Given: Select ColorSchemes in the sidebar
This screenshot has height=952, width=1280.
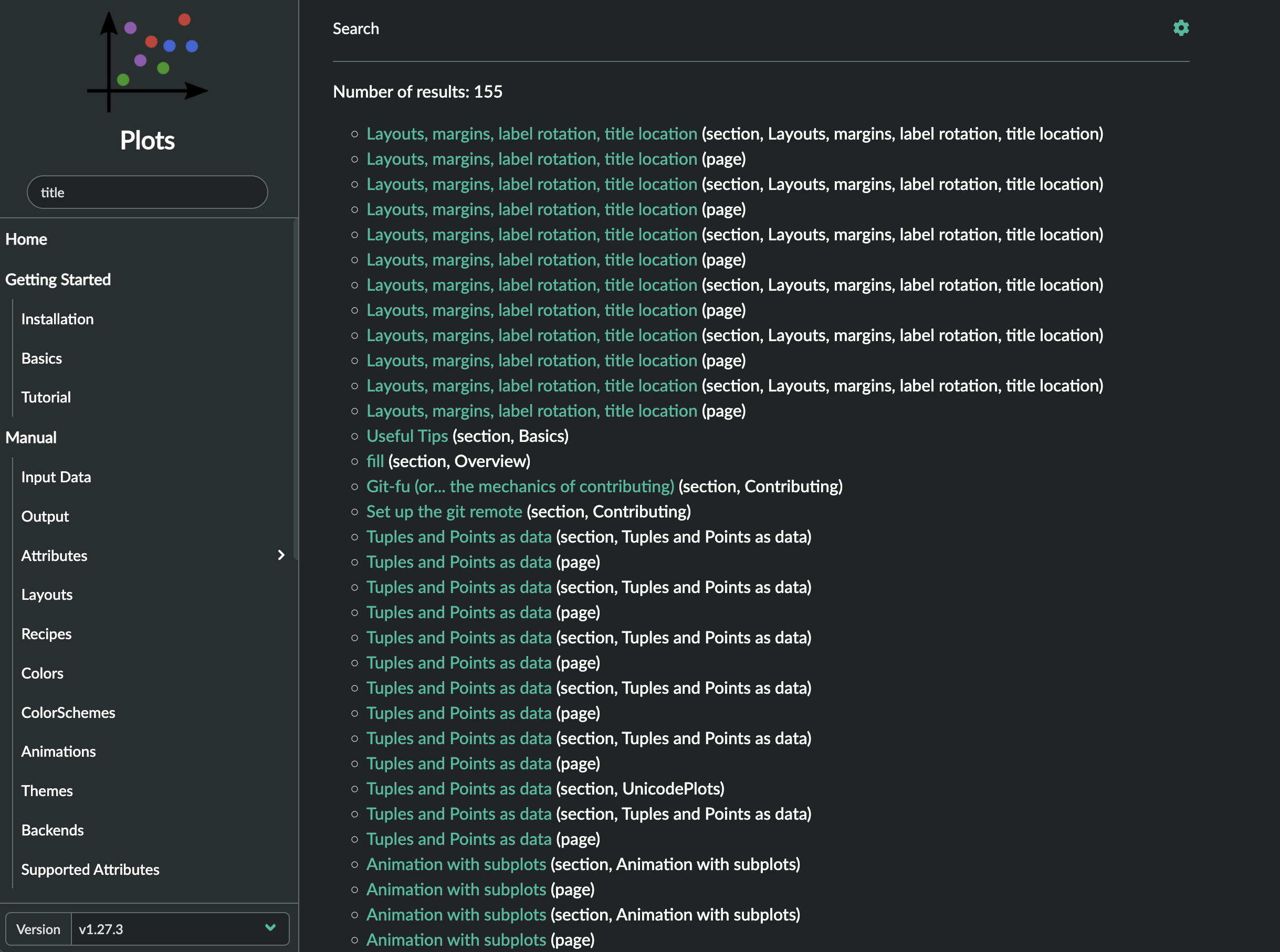Looking at the screenshot, I should point(68,712).
